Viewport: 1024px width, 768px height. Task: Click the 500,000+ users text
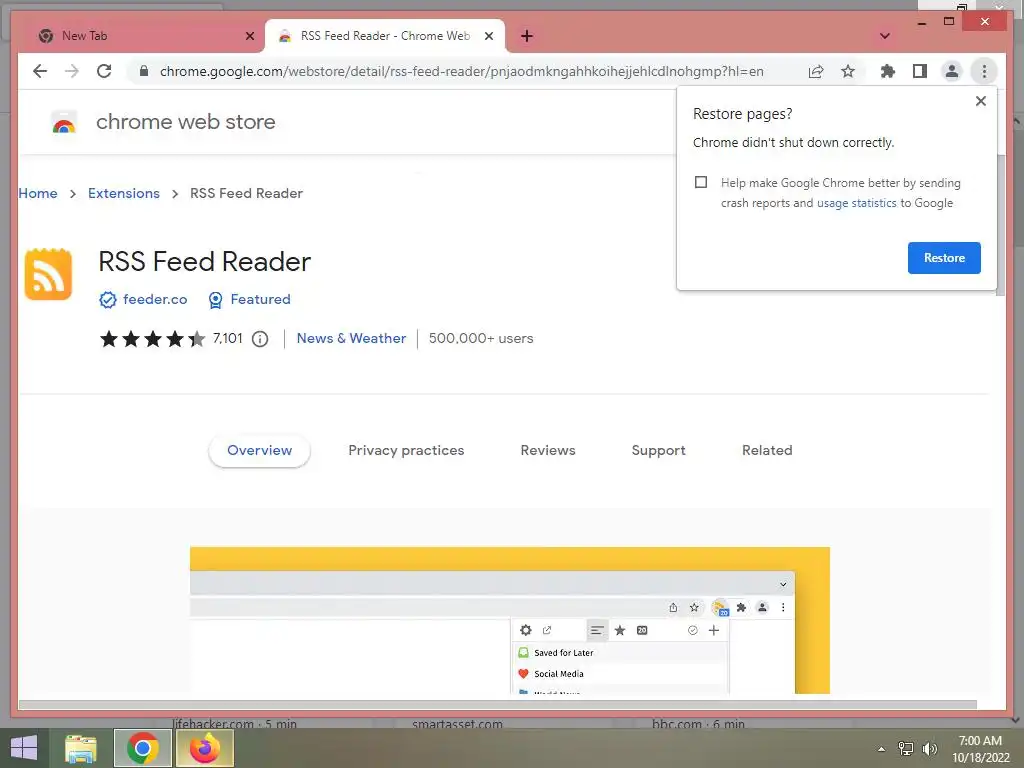[481, 338]
